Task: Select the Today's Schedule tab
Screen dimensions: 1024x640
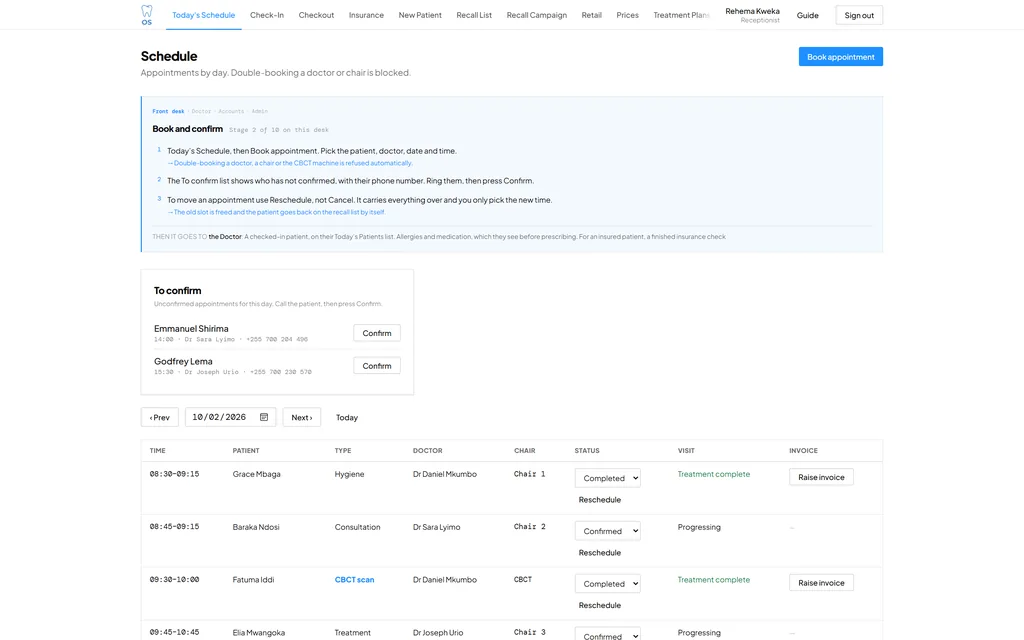Action: tap(204, 15)
